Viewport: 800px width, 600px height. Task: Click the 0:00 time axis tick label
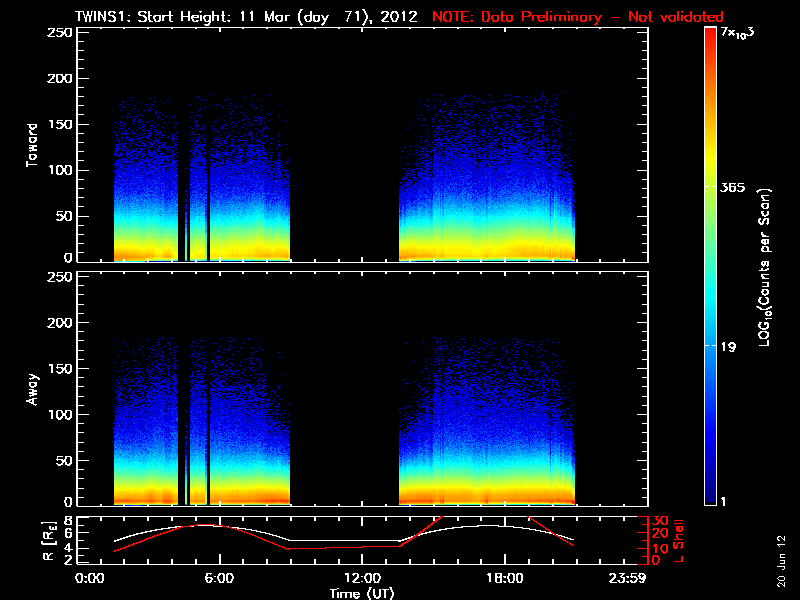89,579
